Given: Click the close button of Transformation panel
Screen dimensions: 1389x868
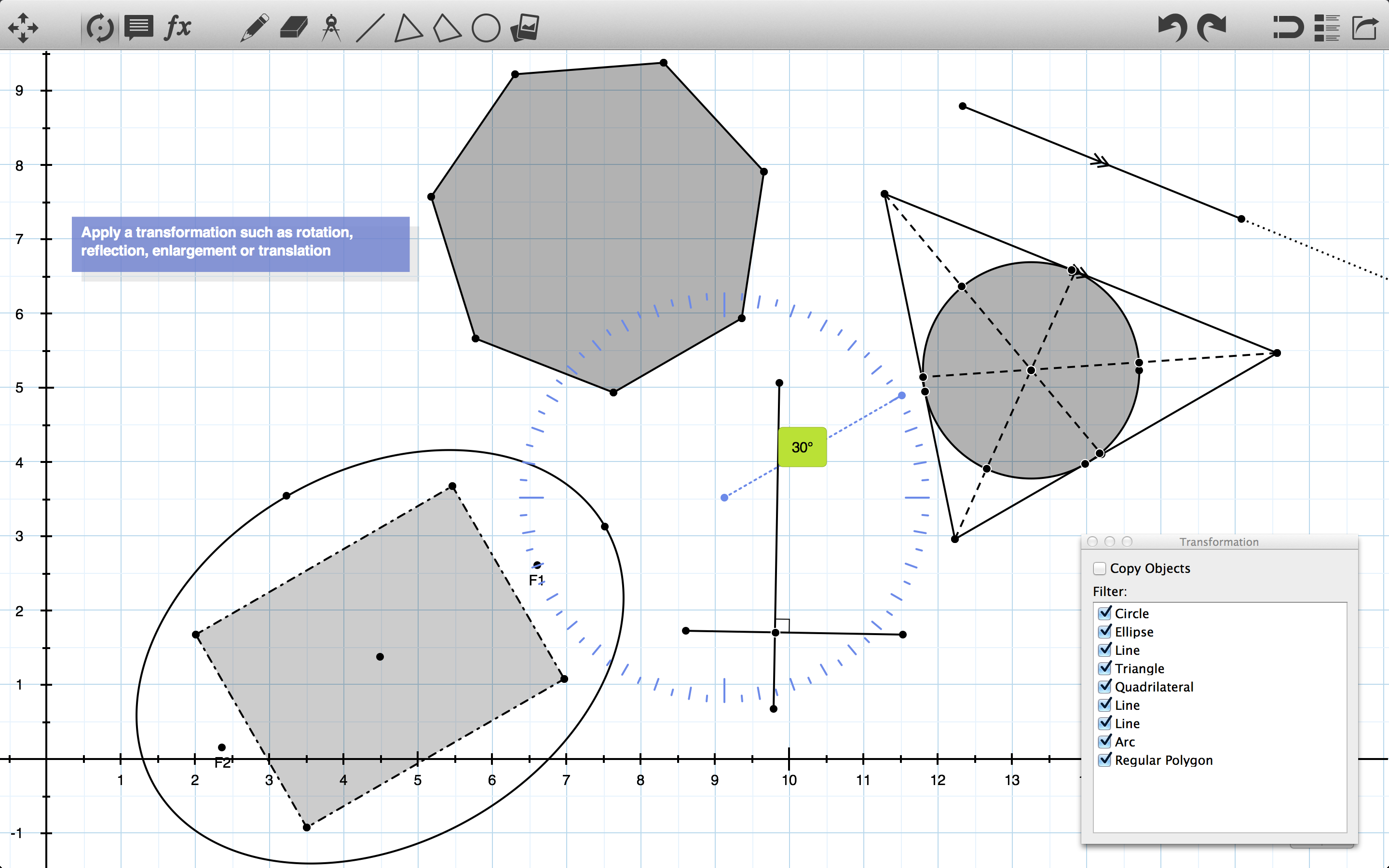Looking at the screenshot, I should tap(1092, 542).
